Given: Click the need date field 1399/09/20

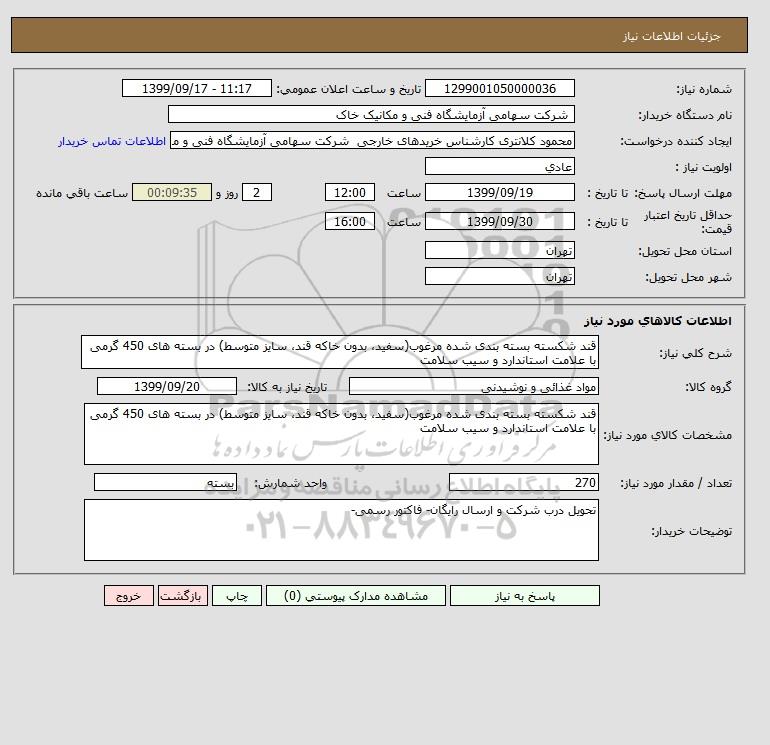Looking at the screenshot, I should coord(167,386).
